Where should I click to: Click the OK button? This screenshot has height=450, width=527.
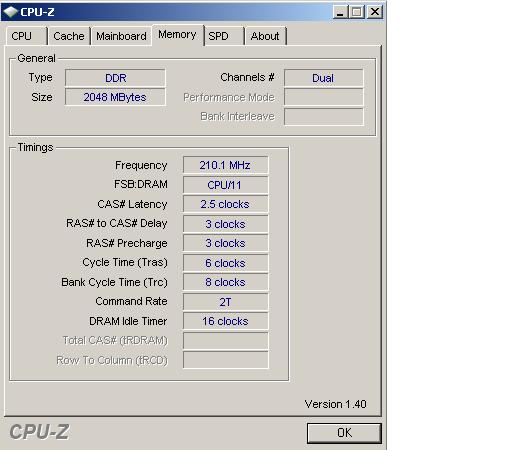pyautogui.click(x=344, y=433)
